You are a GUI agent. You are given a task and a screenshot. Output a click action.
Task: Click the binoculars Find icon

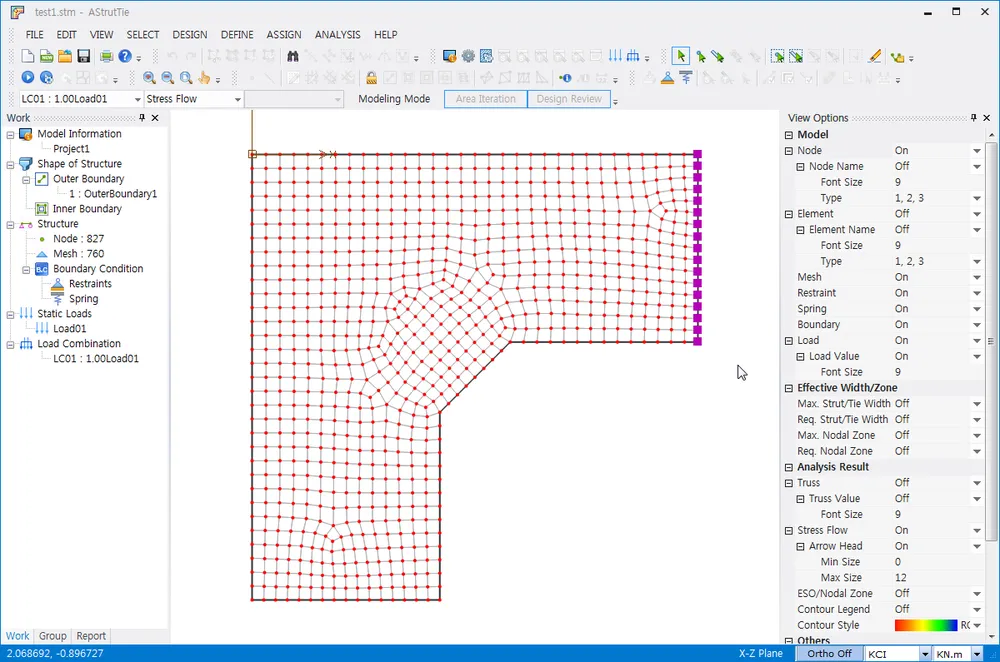click(x=293, y=57)
